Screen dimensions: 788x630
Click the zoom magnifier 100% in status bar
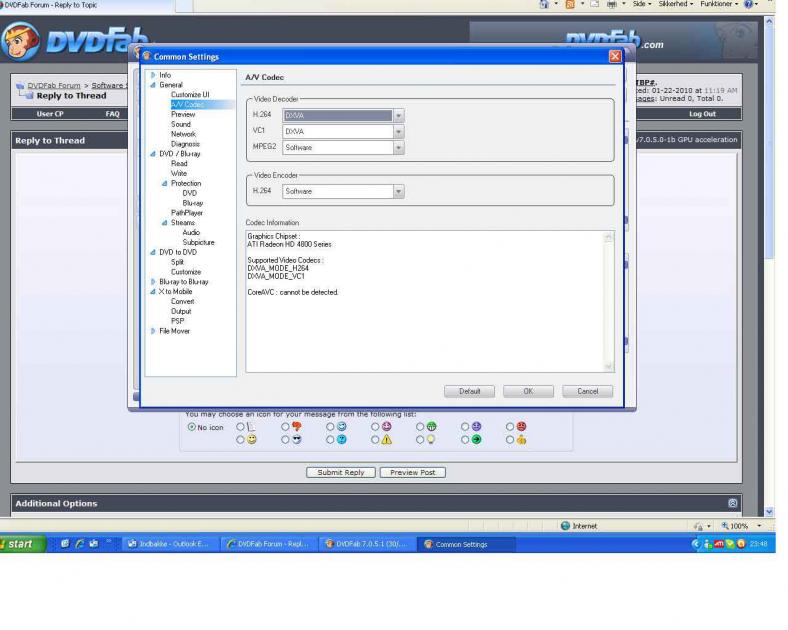pos(735,526)
